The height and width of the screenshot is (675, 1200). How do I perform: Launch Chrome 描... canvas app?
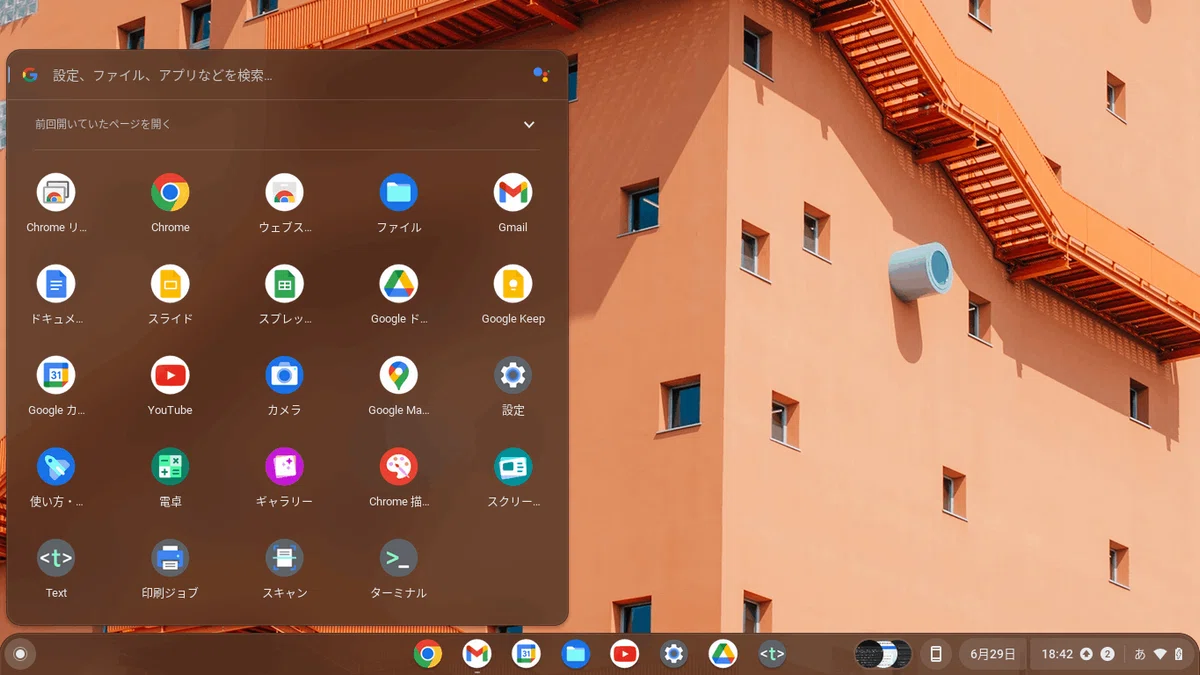398,466
